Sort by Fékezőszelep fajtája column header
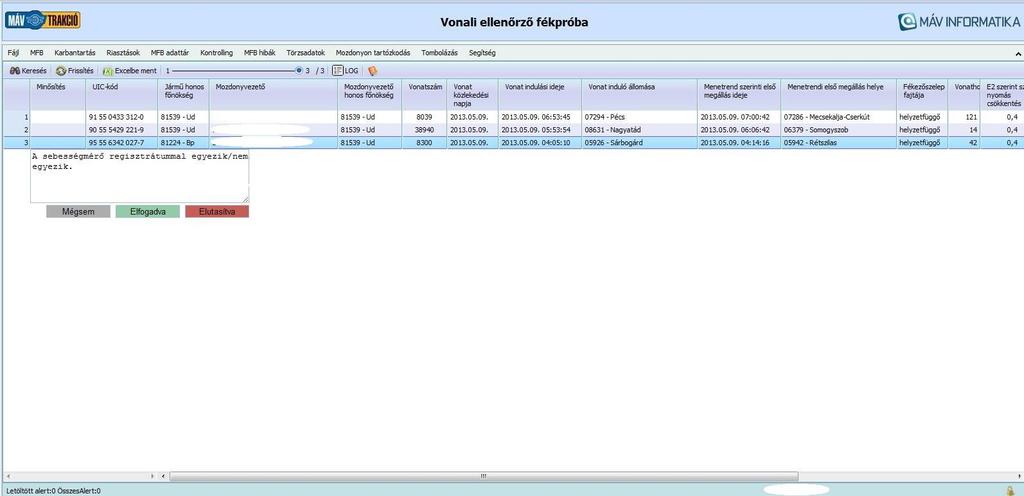1024x496 pixels. [x=923, y=95]
